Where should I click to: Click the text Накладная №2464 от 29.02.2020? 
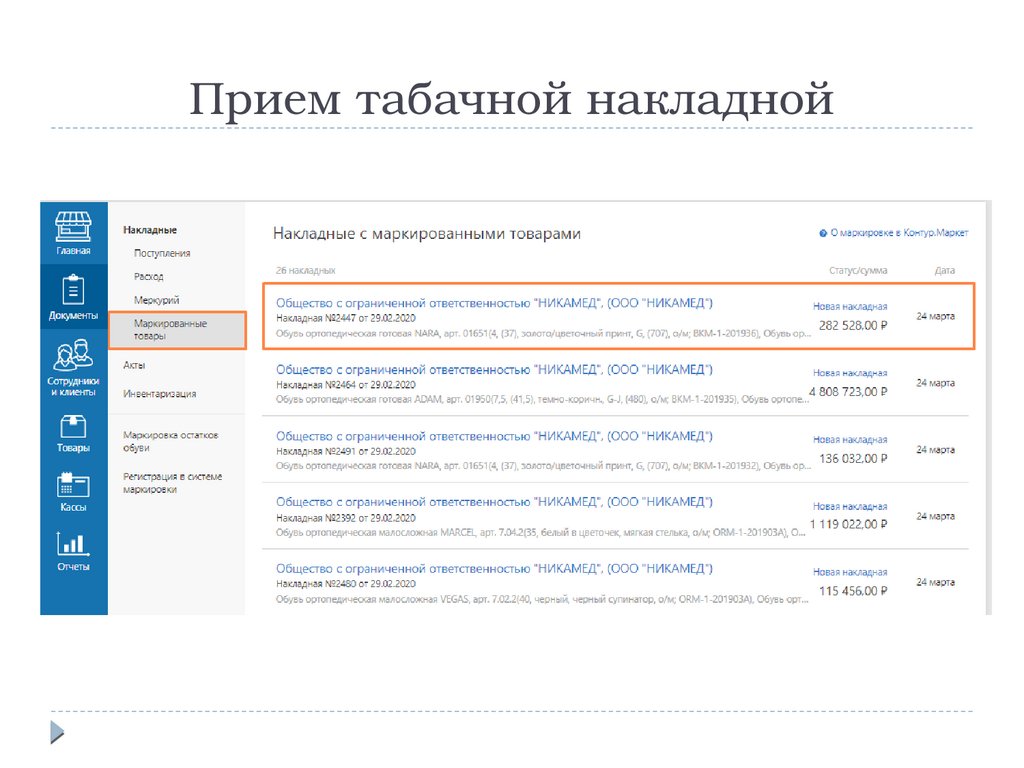[345, 385]
